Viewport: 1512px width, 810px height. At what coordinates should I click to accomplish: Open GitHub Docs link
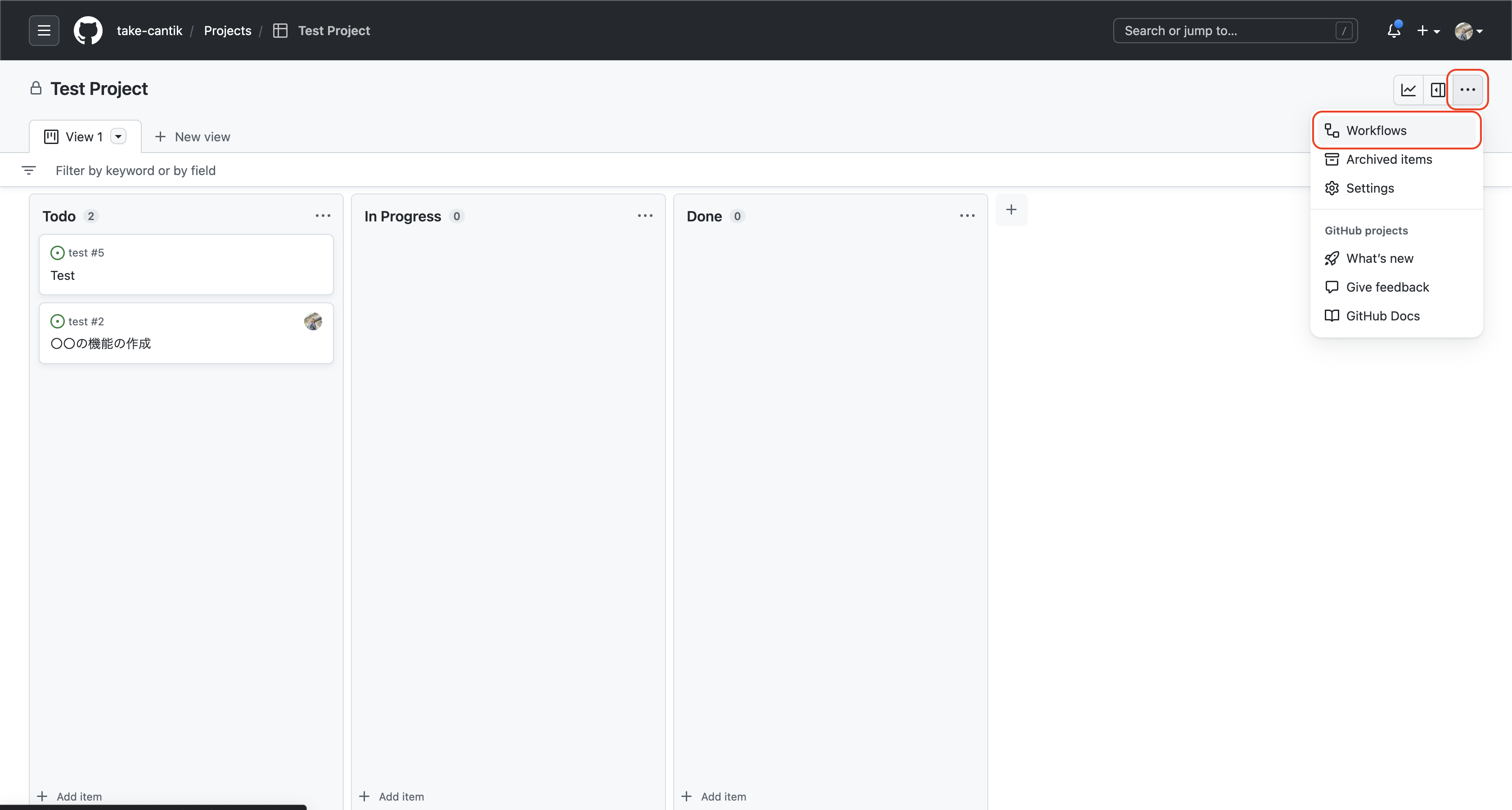[x=1382, y=316]
